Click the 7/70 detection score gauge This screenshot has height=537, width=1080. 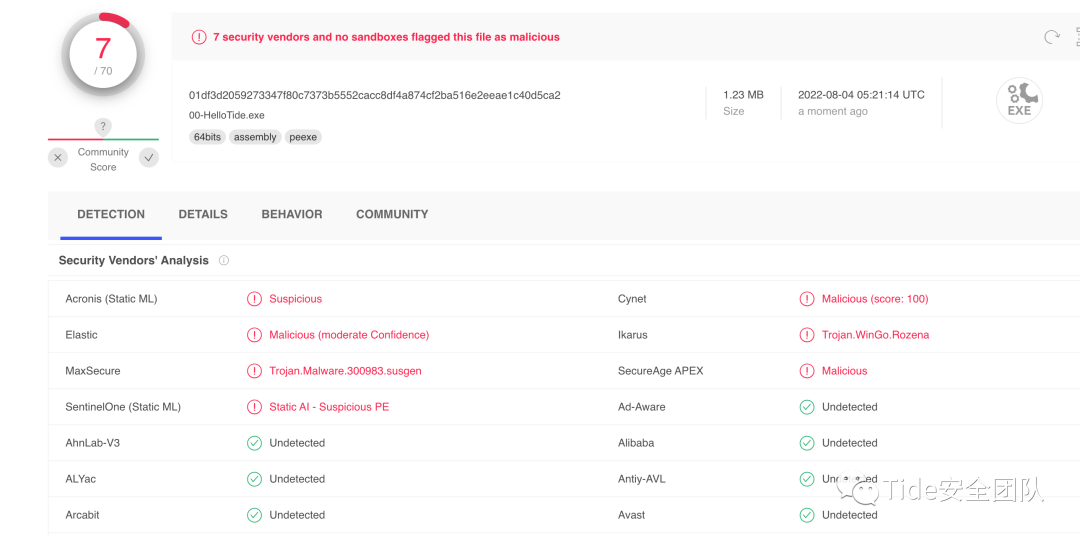(103, 54)
